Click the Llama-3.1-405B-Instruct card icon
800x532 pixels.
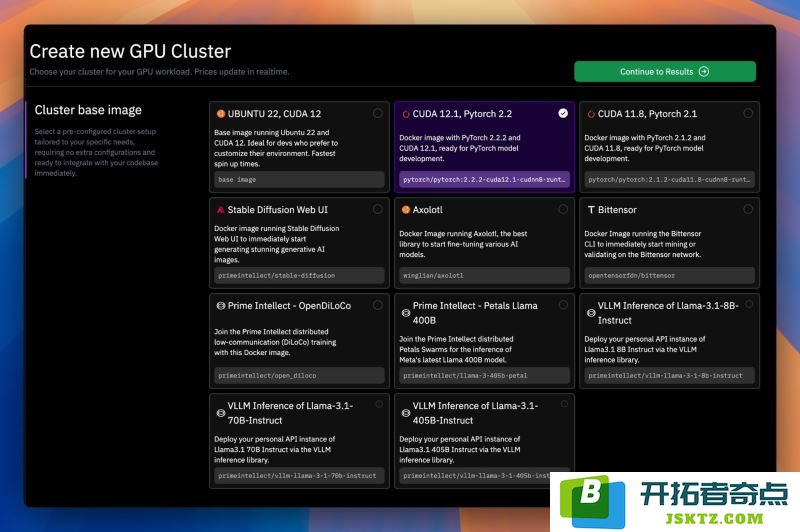(x=406, y=413)
